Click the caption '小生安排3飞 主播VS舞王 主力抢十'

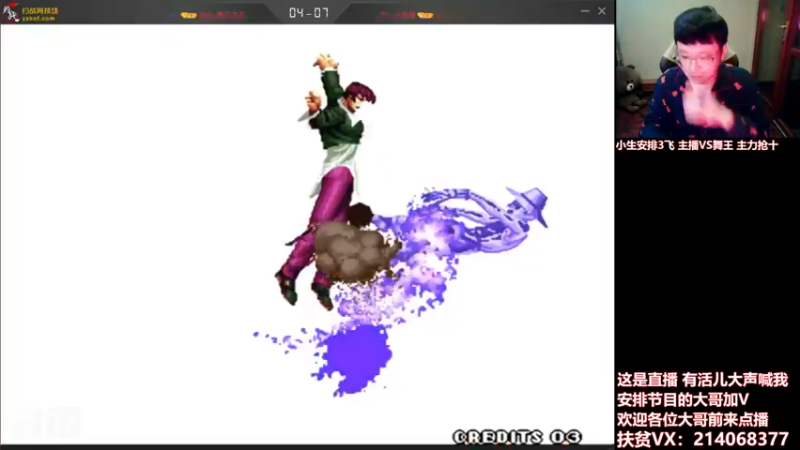[x=697, y=145]
